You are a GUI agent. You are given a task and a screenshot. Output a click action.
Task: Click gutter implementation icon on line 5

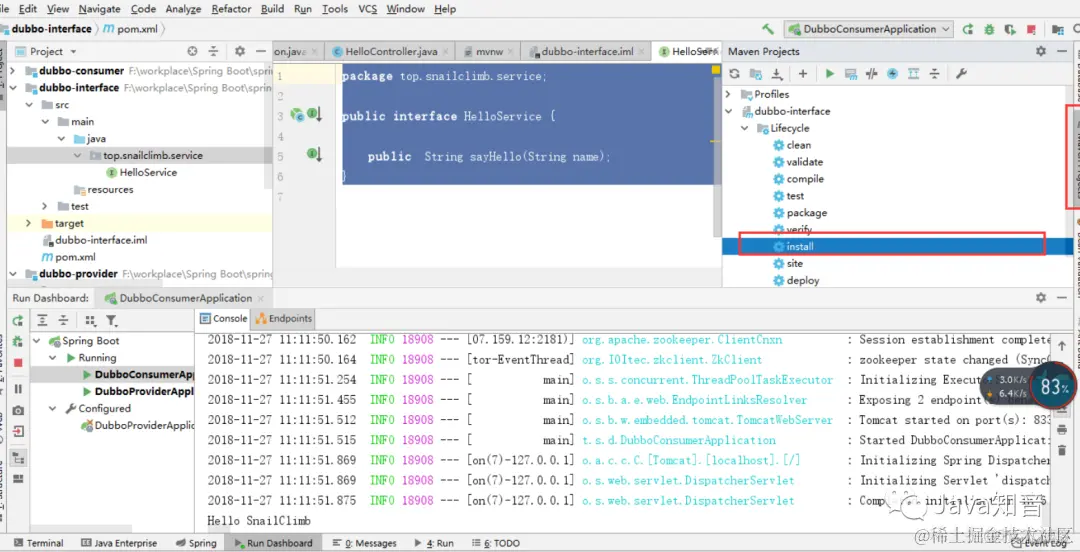[x=314, y=155]
